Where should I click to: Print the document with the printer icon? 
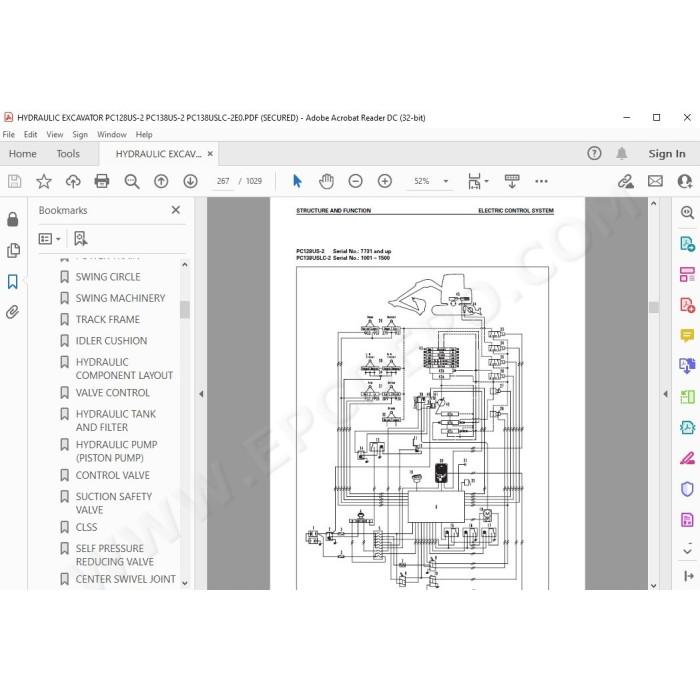click(102, 181)
